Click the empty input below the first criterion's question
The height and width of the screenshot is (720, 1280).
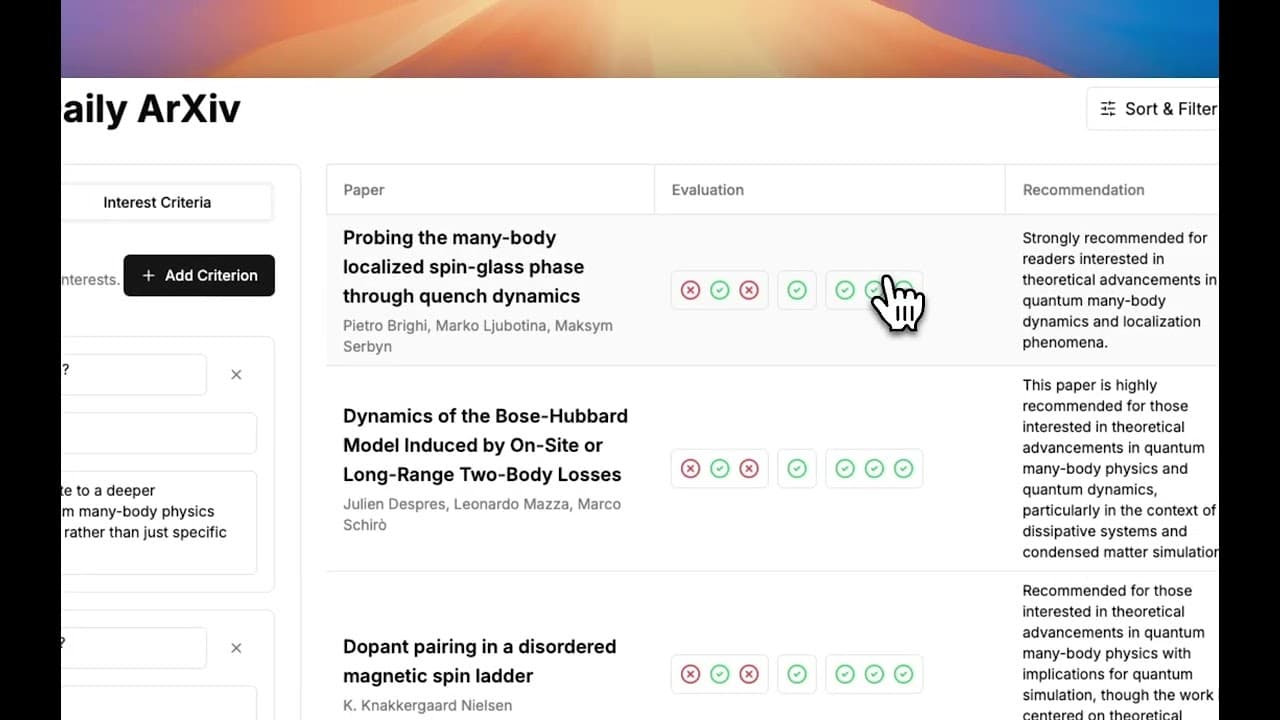159,433
